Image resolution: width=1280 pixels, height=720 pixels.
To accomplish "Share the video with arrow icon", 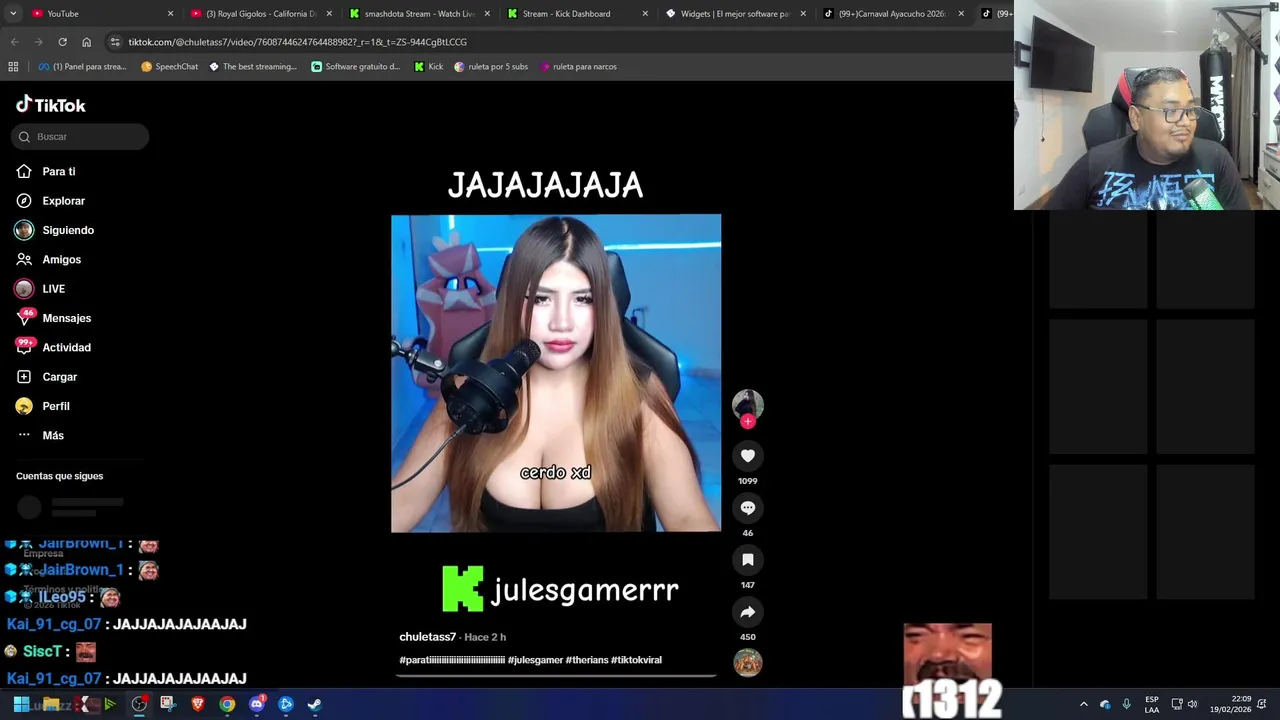I will (x=747, y=612).
